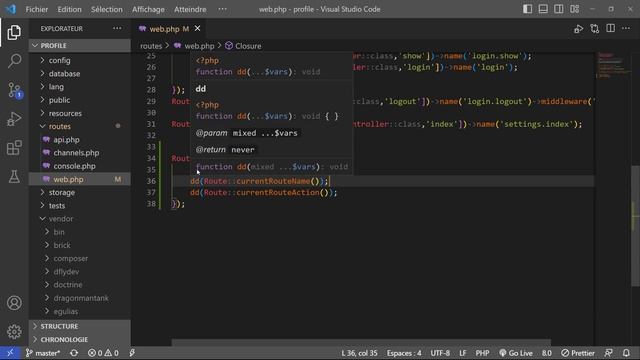The height and width of the screenshot is (360, 640).
Task: Click the feedback icon in status bar
Action: coord(609,353)
